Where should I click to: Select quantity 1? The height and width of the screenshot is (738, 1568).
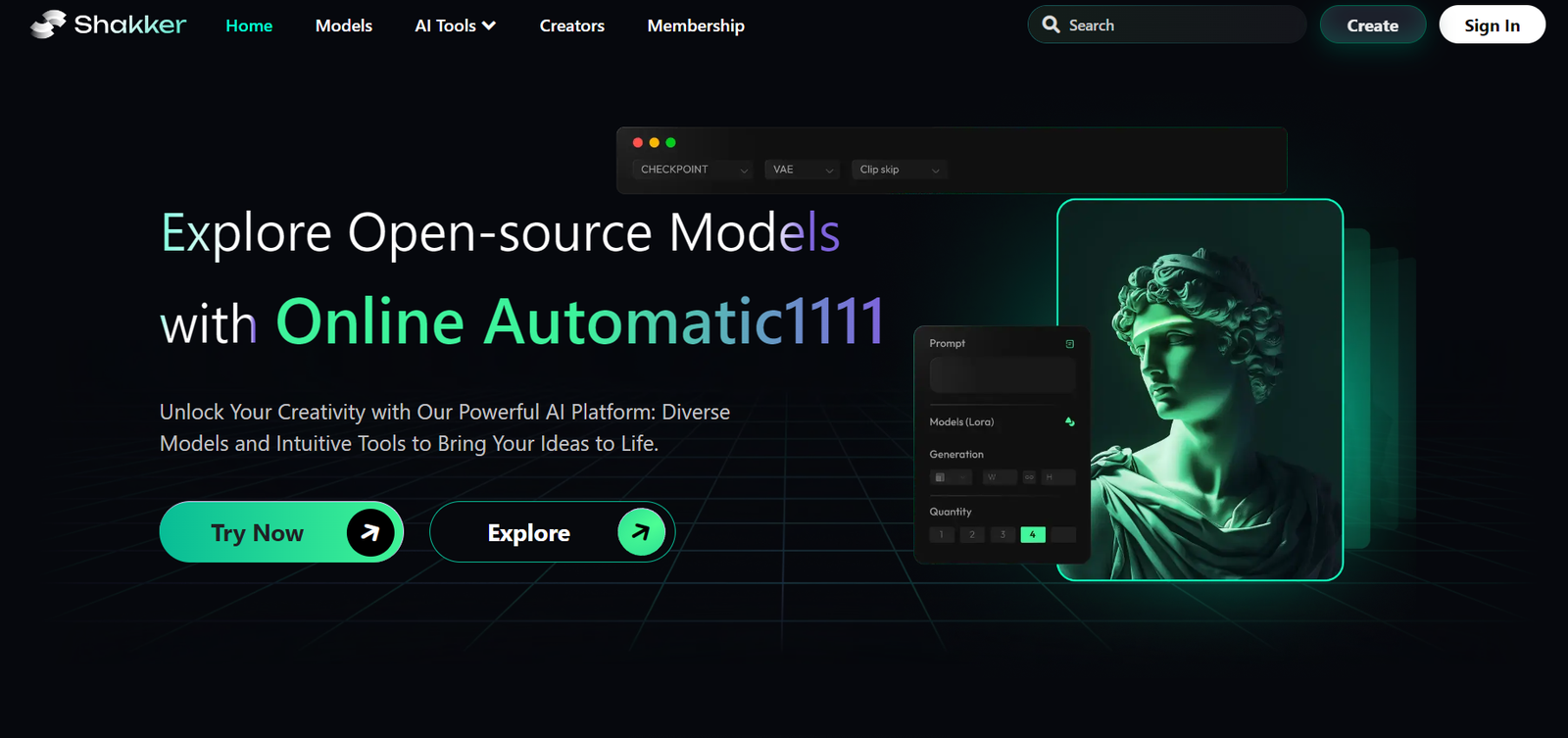[x=941, y=534]
